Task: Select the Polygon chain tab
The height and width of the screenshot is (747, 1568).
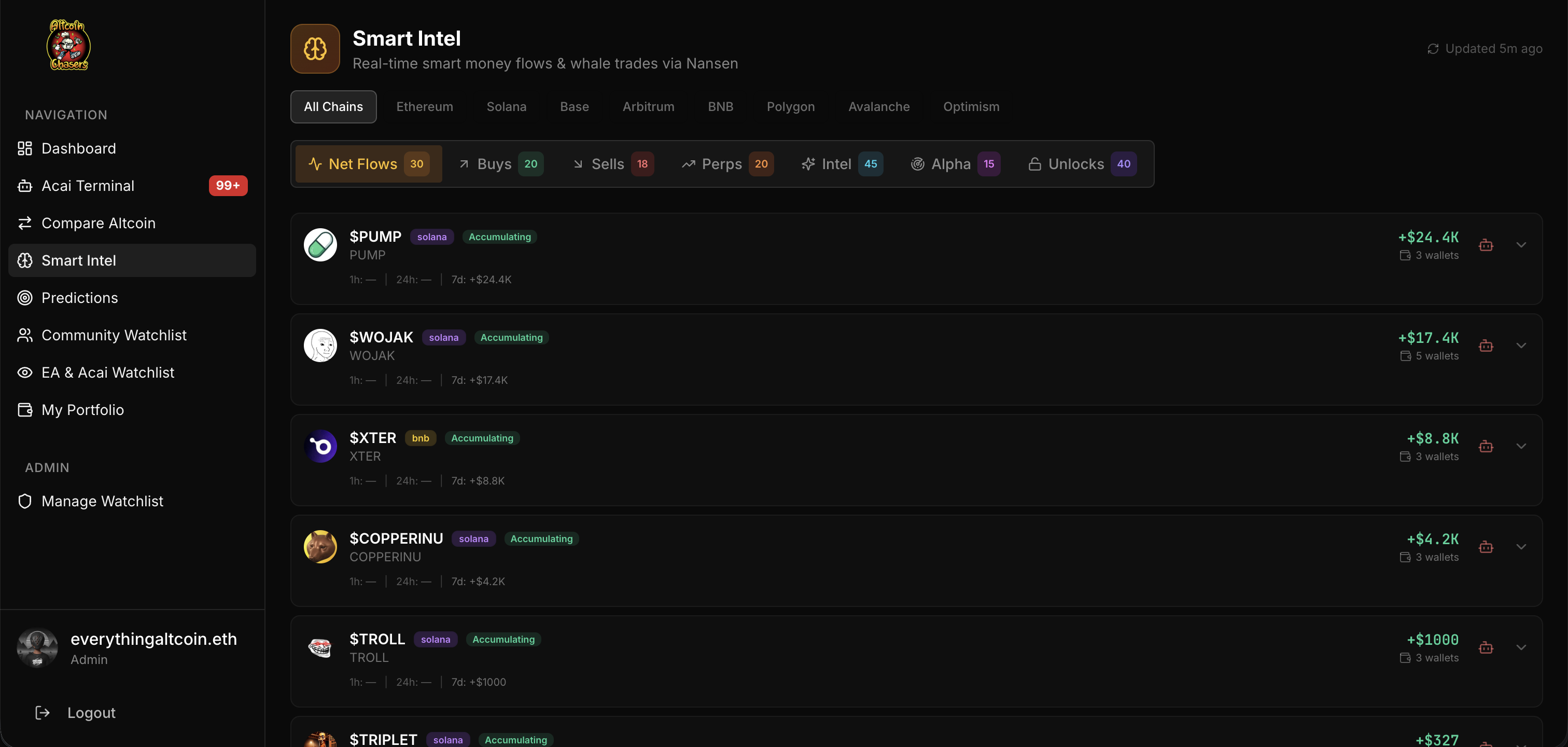Action: (x=791, y=106)
